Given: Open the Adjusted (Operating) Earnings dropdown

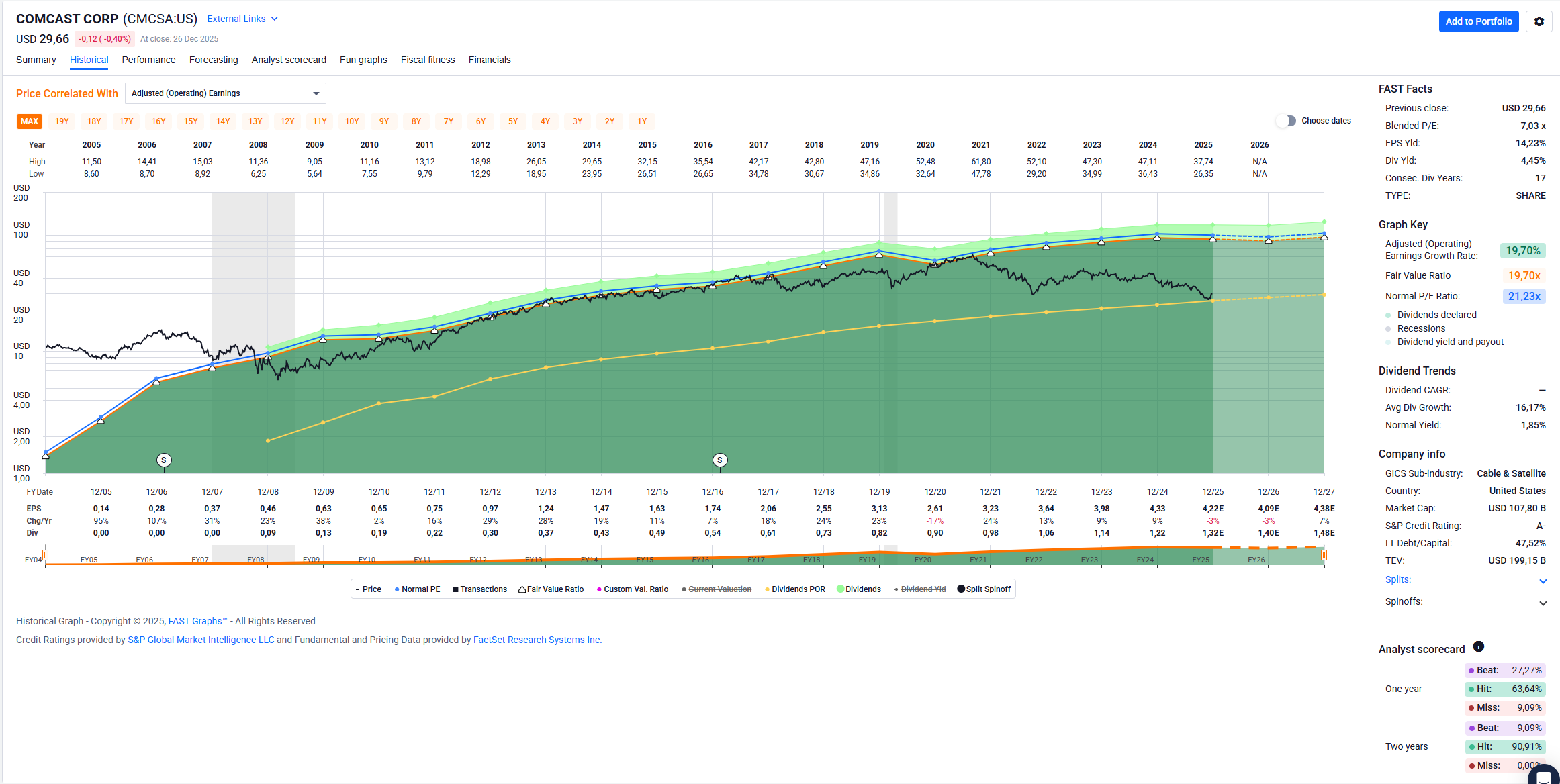Looking at the screenshot, I should (225, 93).
